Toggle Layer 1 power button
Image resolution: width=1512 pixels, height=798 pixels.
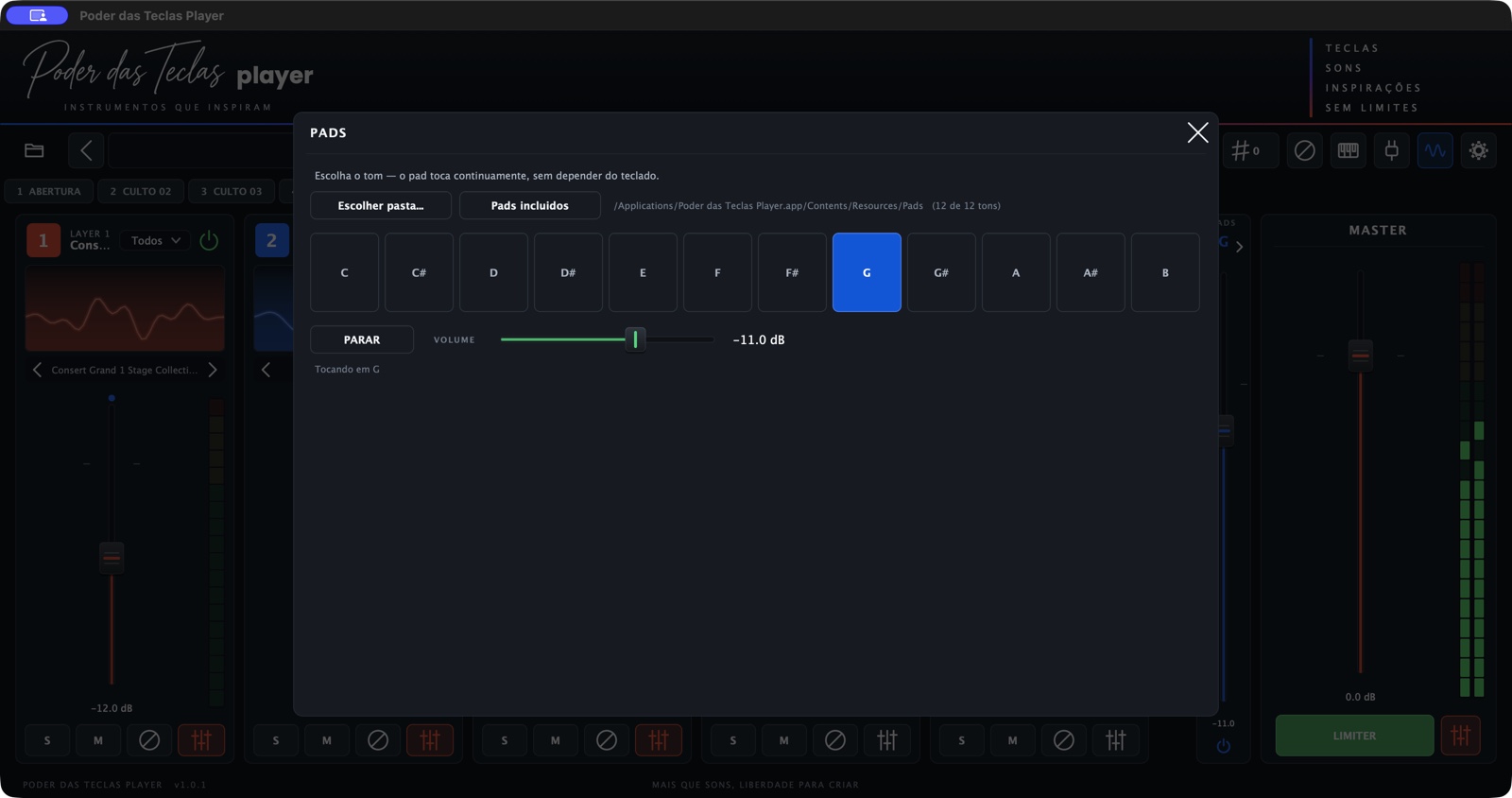coord(209,240)
